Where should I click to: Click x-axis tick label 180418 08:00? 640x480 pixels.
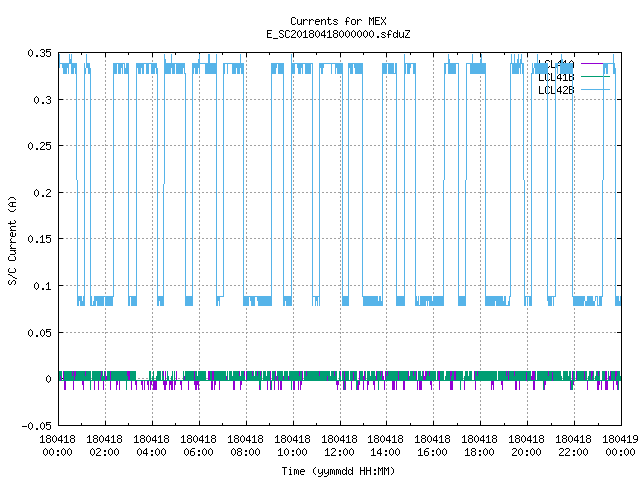coord(245,445)
